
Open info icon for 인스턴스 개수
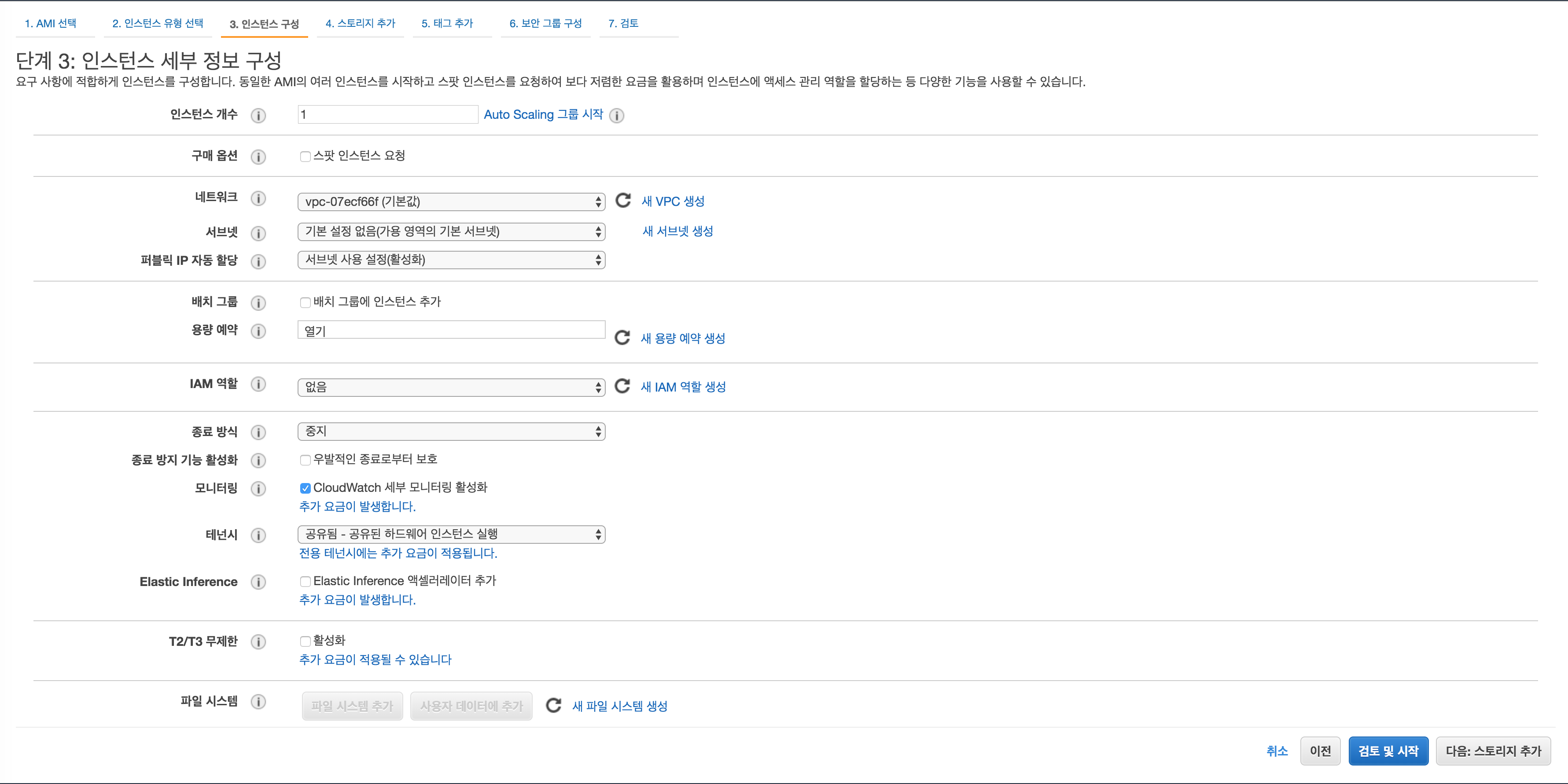point(258,116)
